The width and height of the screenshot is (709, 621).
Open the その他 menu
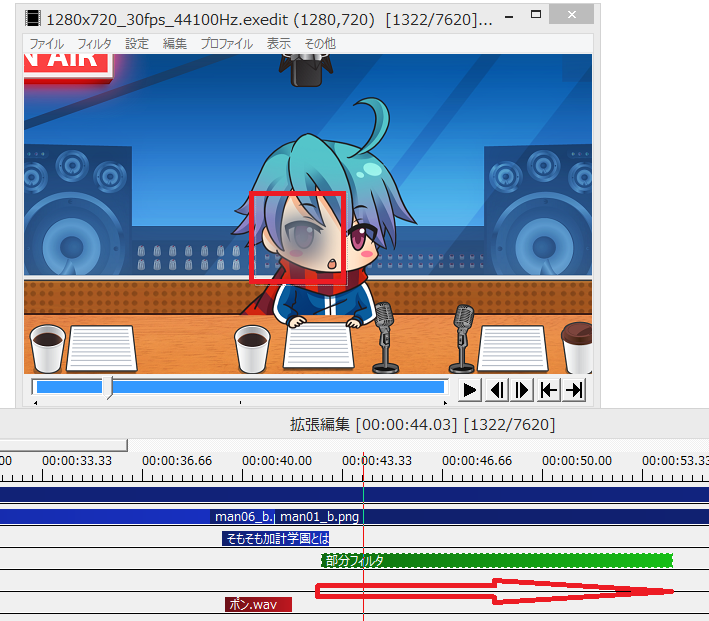(320, 44)
